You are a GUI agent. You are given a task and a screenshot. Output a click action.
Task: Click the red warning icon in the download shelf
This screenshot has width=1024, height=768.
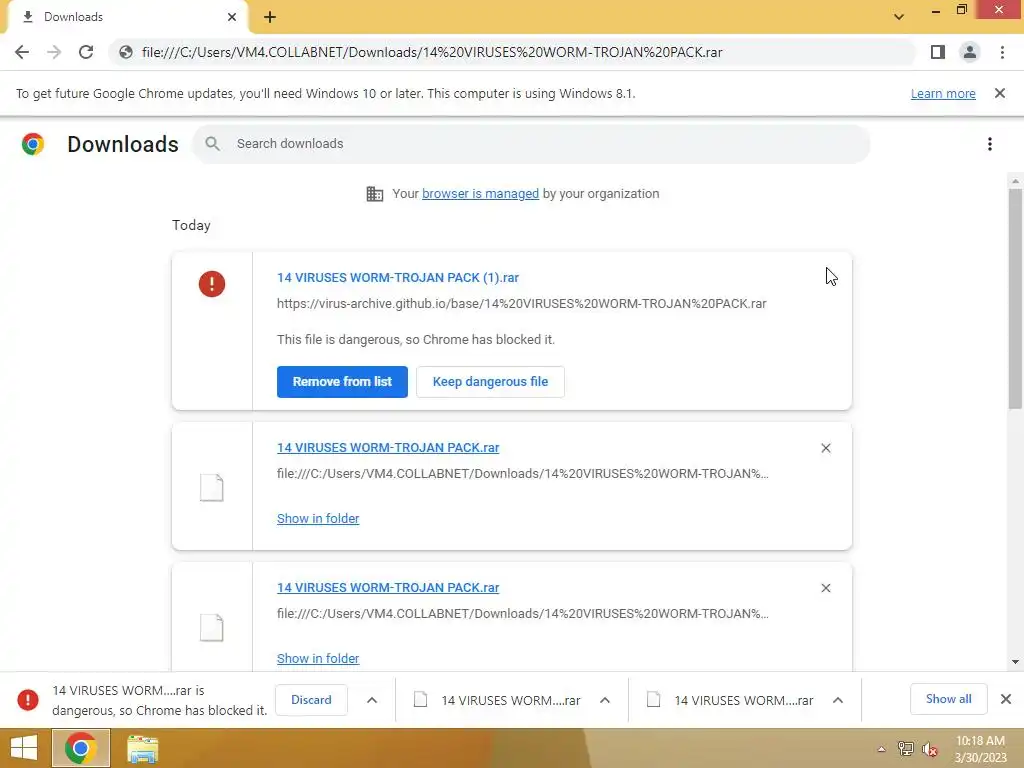coord(27,700)
